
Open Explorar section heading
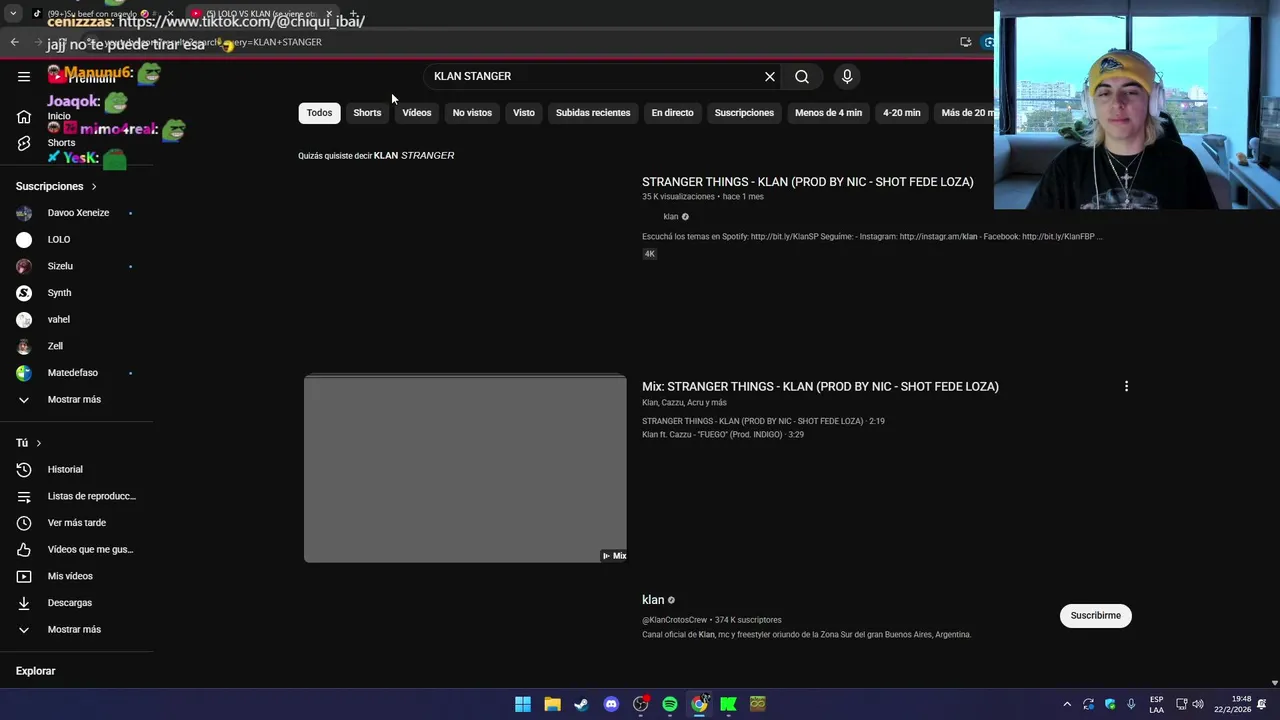[x=35, y=671]
